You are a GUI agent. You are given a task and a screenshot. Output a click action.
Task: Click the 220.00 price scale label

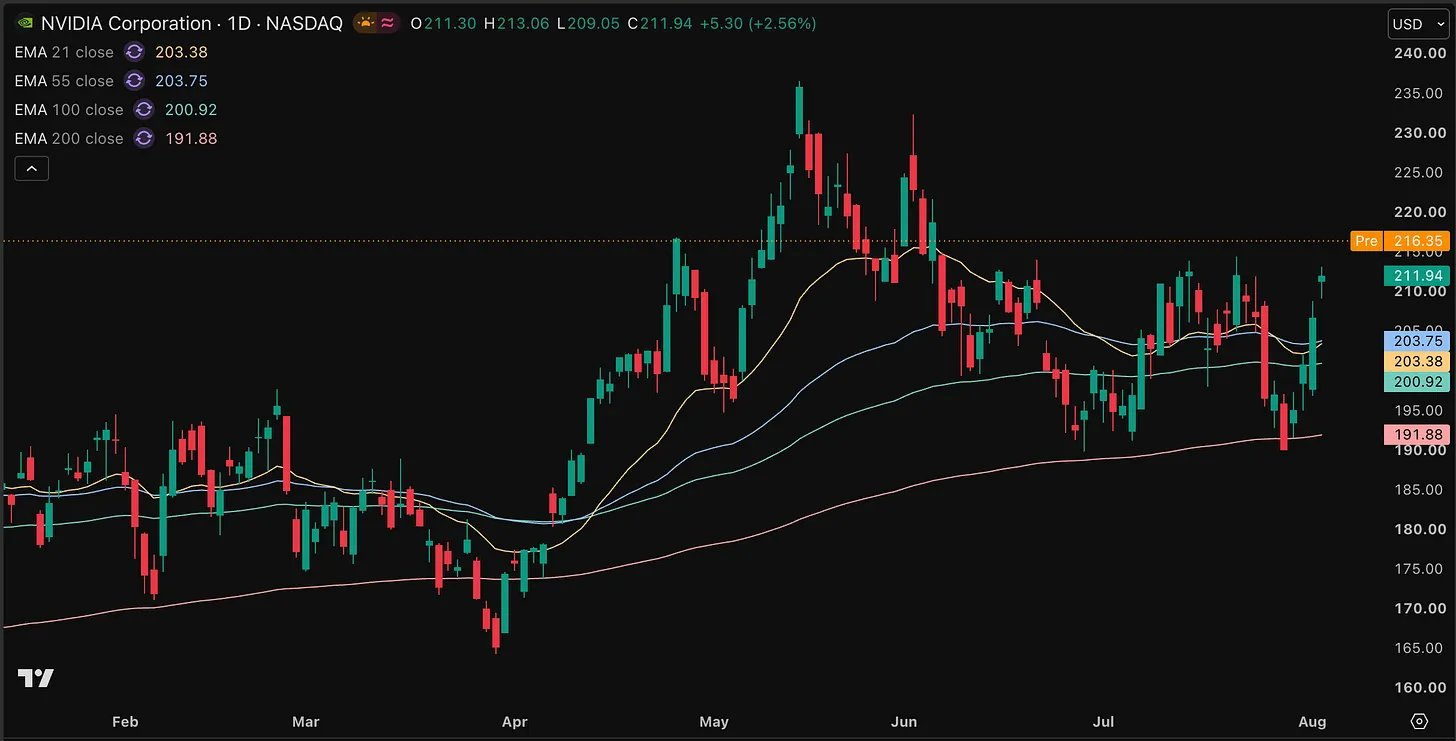click(1421, 212)
